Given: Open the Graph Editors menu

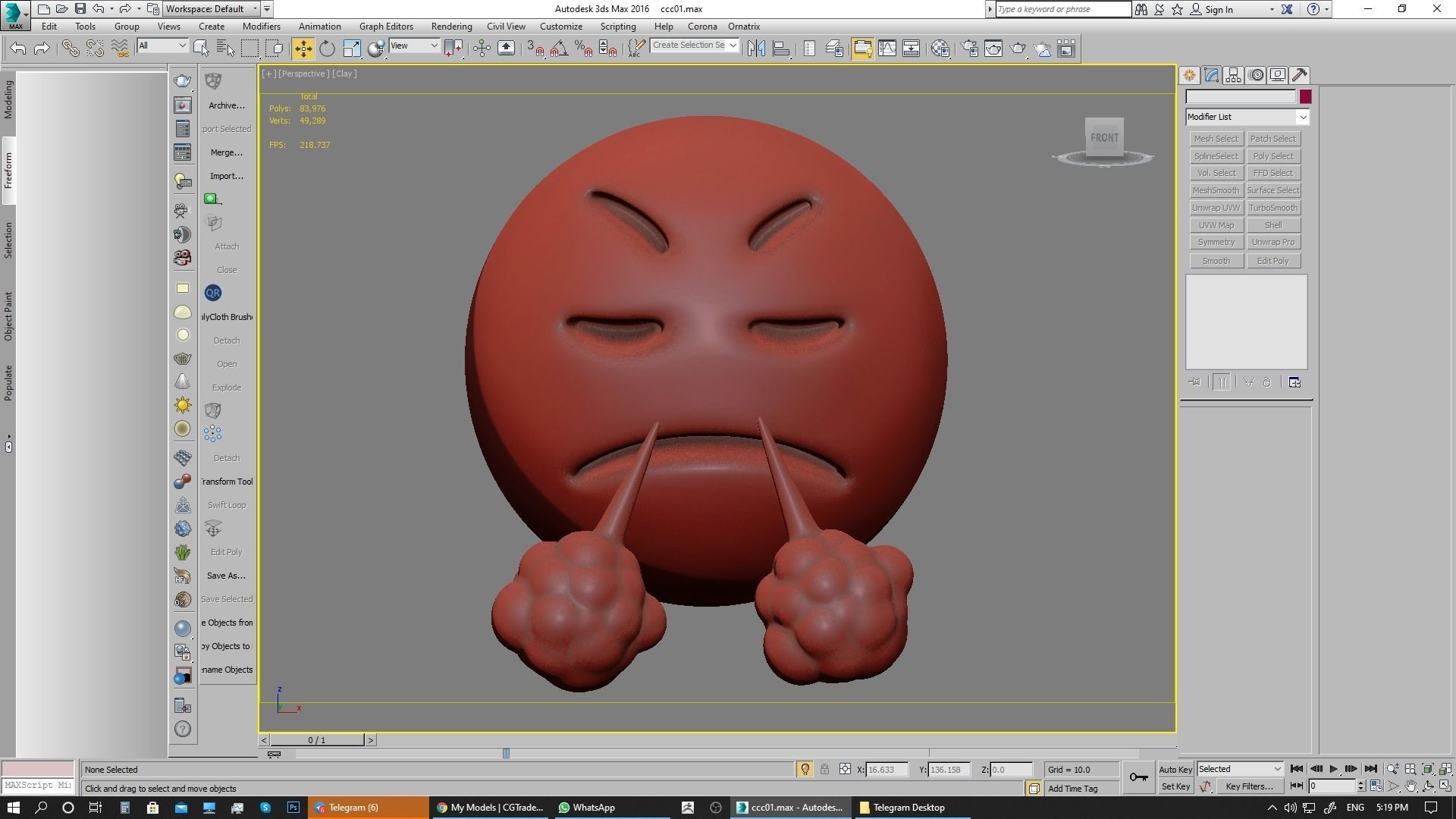Looking at the screenshot, I should pos(386,27).
